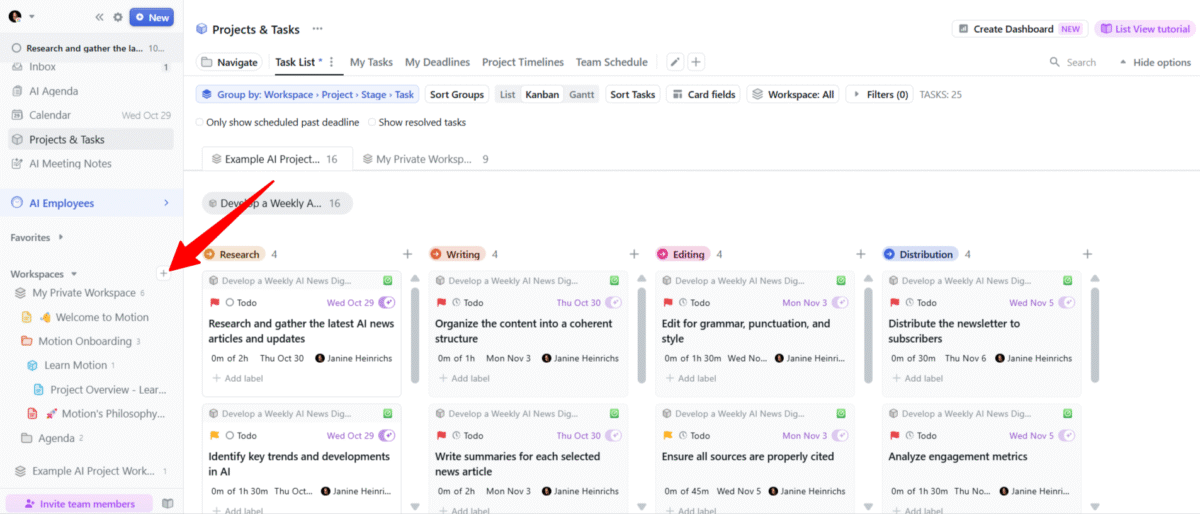Open the three-dot menu beside Projects & Tasks

pos(318,29)
